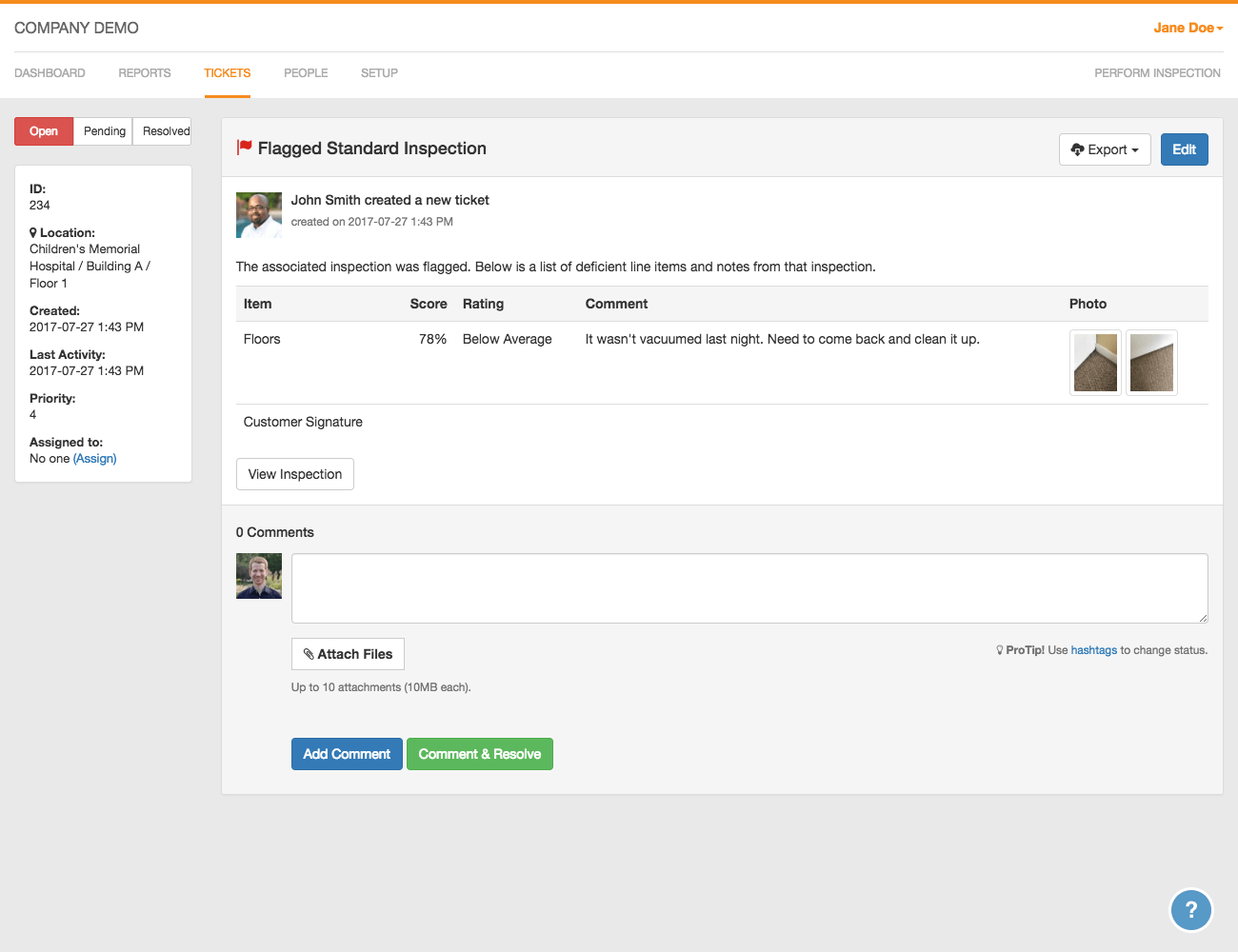Click the red flag icon beside ticket title
1238x952 pixels.
[245, 148]
